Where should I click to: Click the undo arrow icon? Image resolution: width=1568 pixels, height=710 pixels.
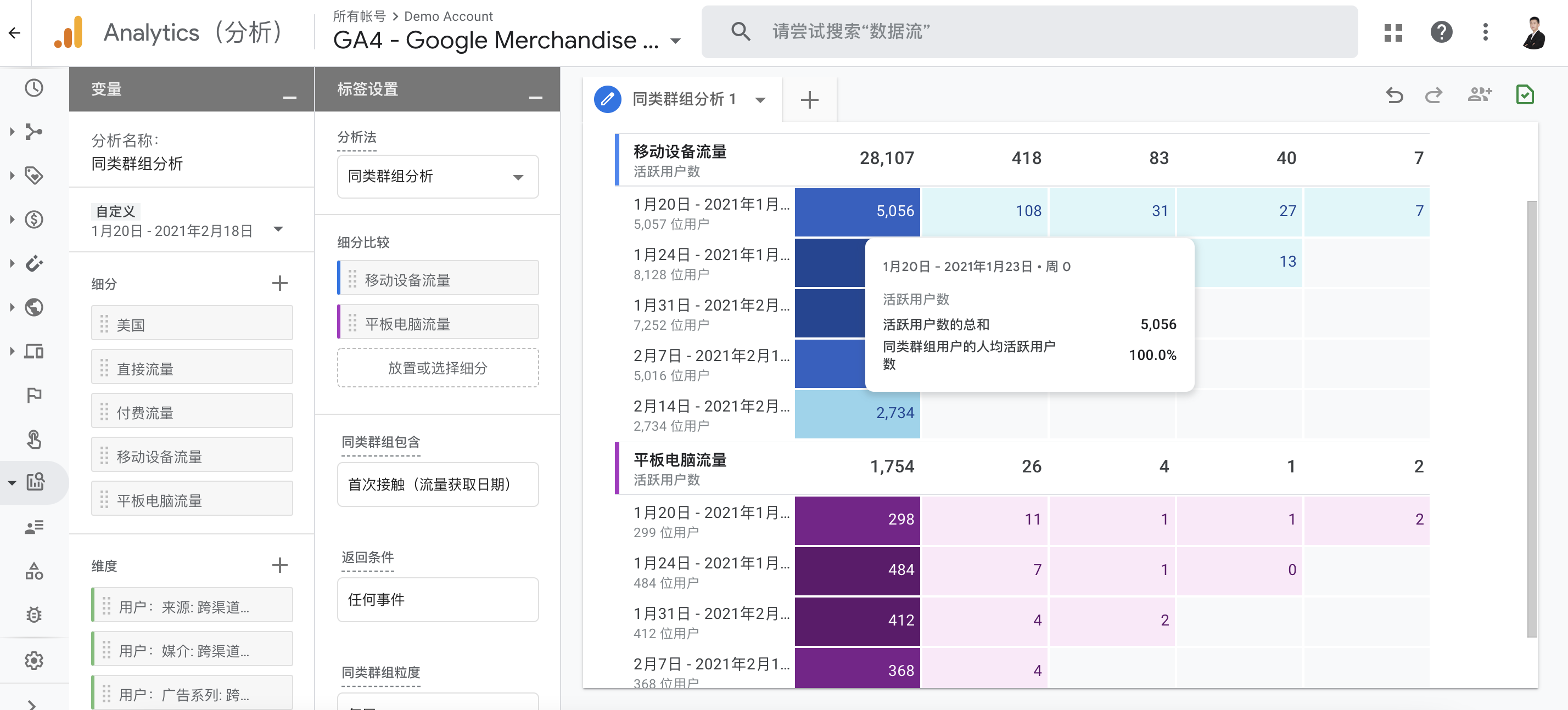(1394, 95)
